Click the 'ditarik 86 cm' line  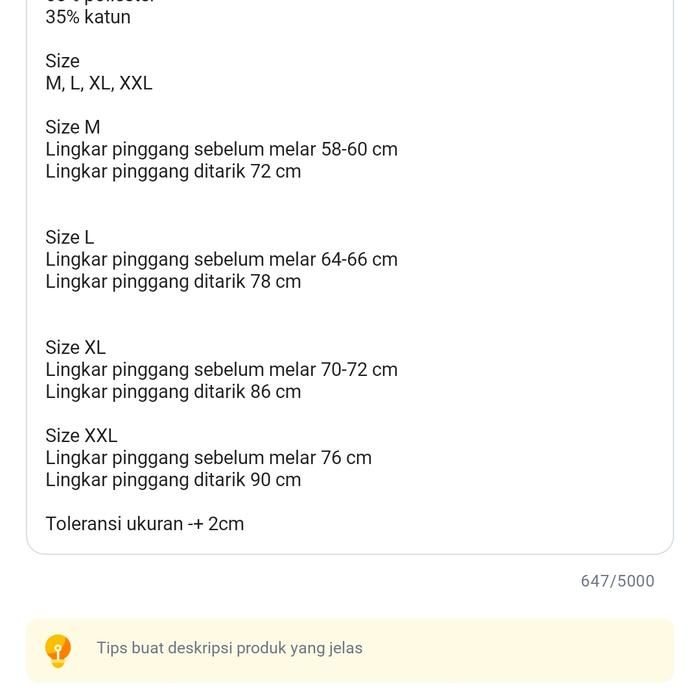(x=173, y=391)
